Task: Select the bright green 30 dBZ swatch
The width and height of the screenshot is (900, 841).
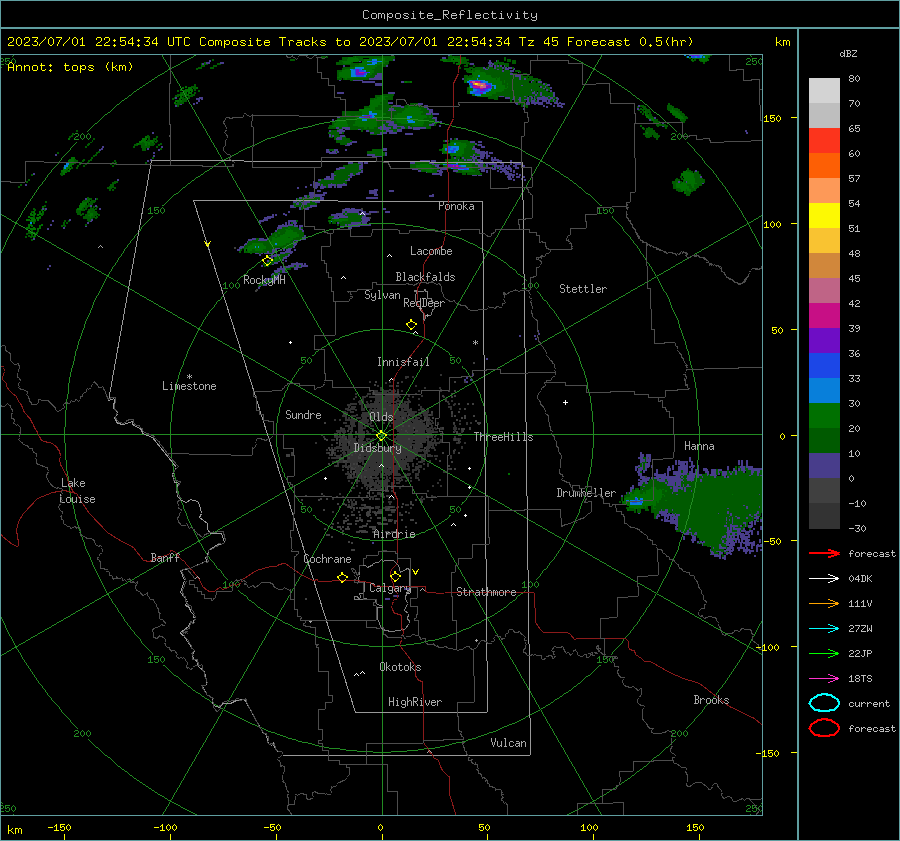Action: tap(824, 415)
